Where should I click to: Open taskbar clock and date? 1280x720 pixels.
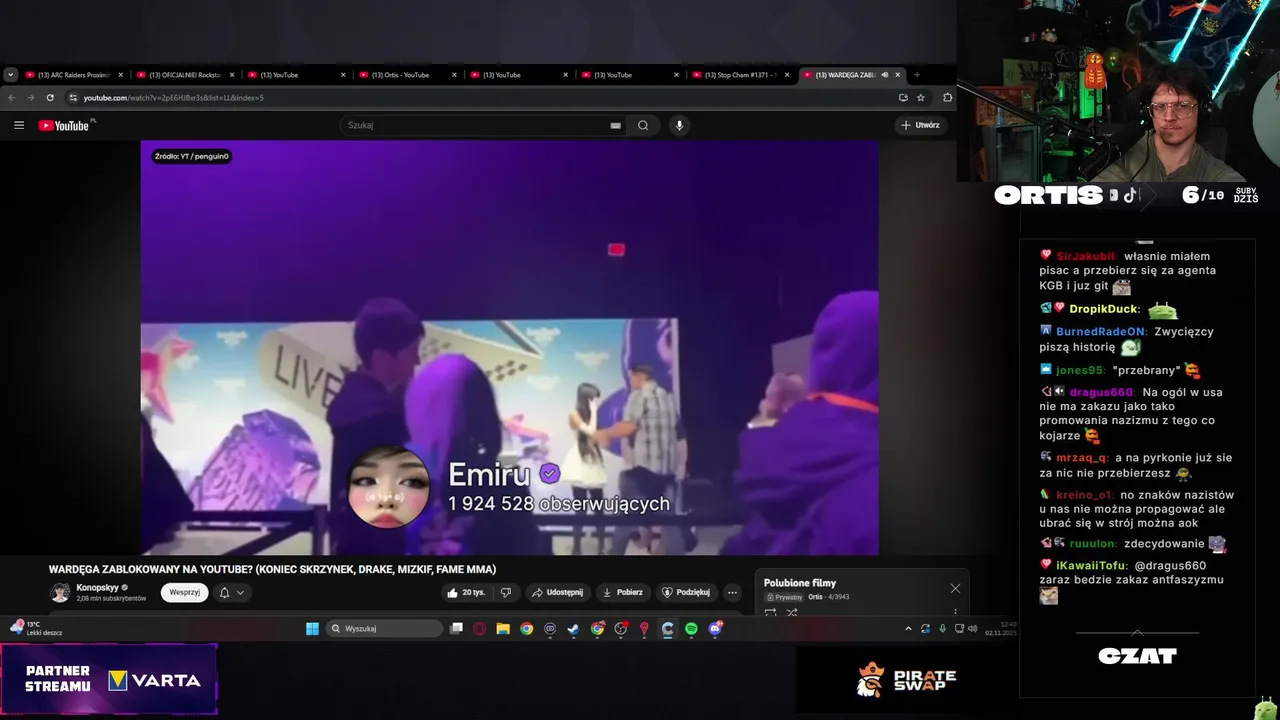[1001, 628]
